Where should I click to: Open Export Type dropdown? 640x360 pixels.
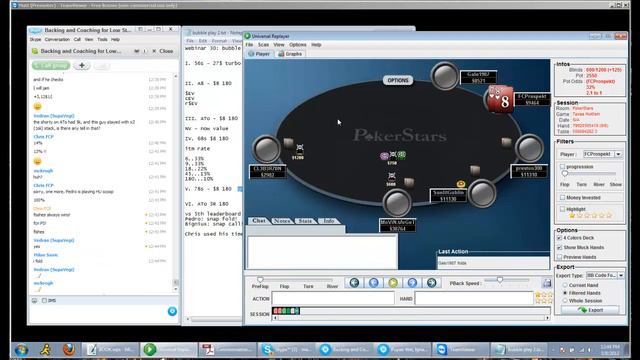[x=621, y=276]
